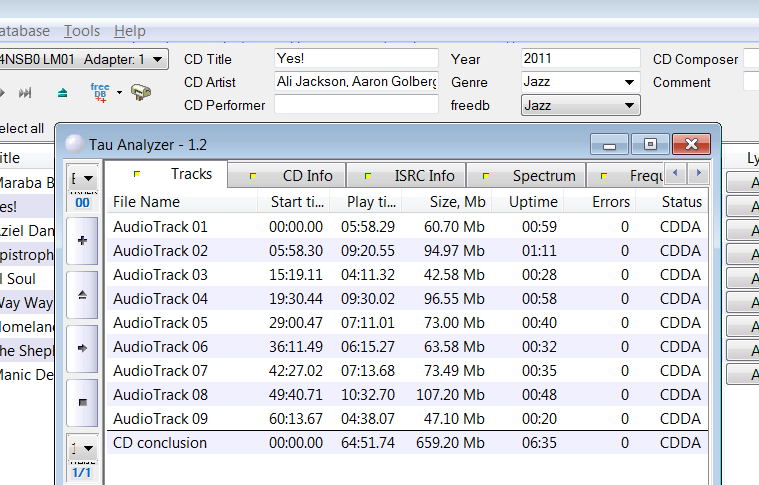Click the plus button in Tau Analyzer sidebar
Screen dimensions: 759x485
coord(82,241)
